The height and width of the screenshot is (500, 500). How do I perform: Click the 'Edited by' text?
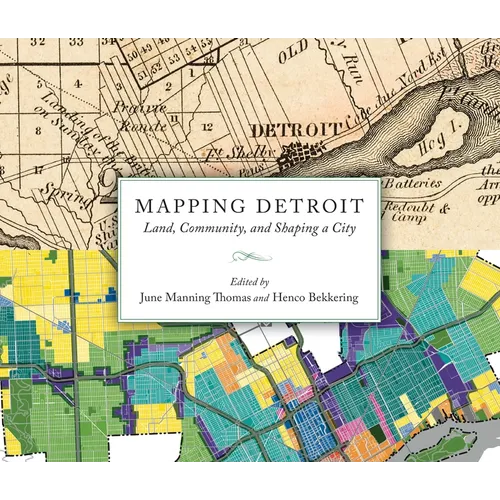[250, 282]
